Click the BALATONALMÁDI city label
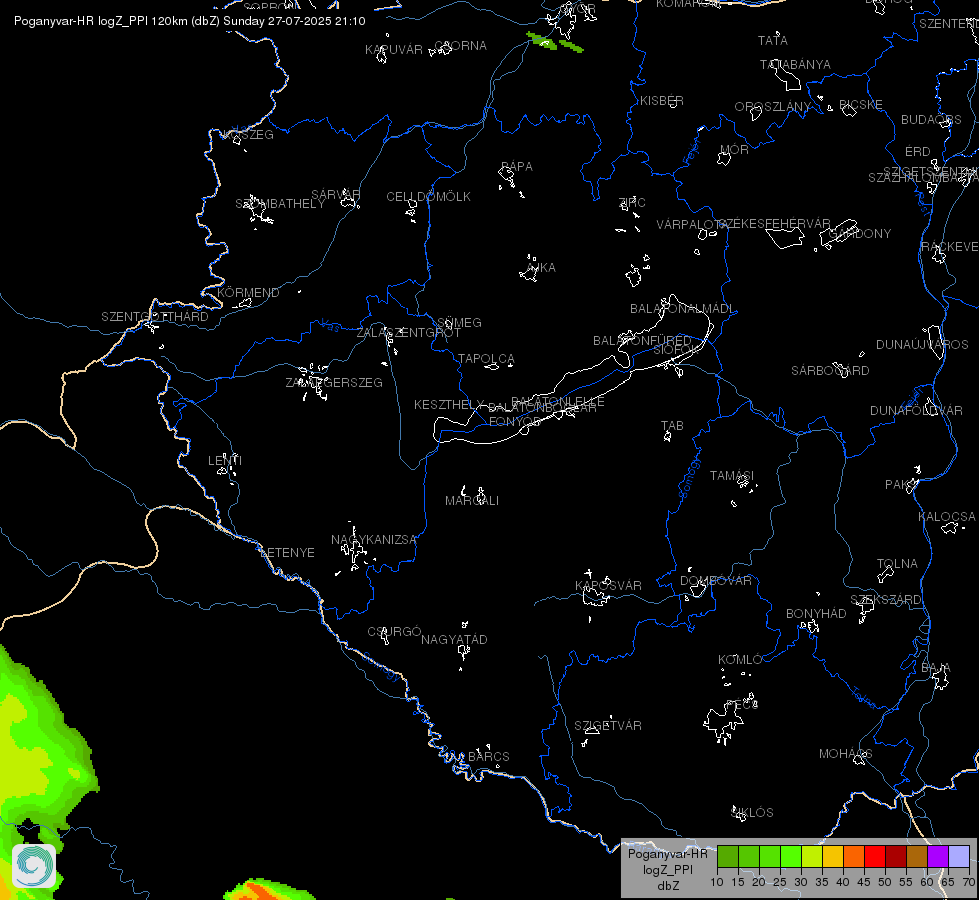 (682, 309)
